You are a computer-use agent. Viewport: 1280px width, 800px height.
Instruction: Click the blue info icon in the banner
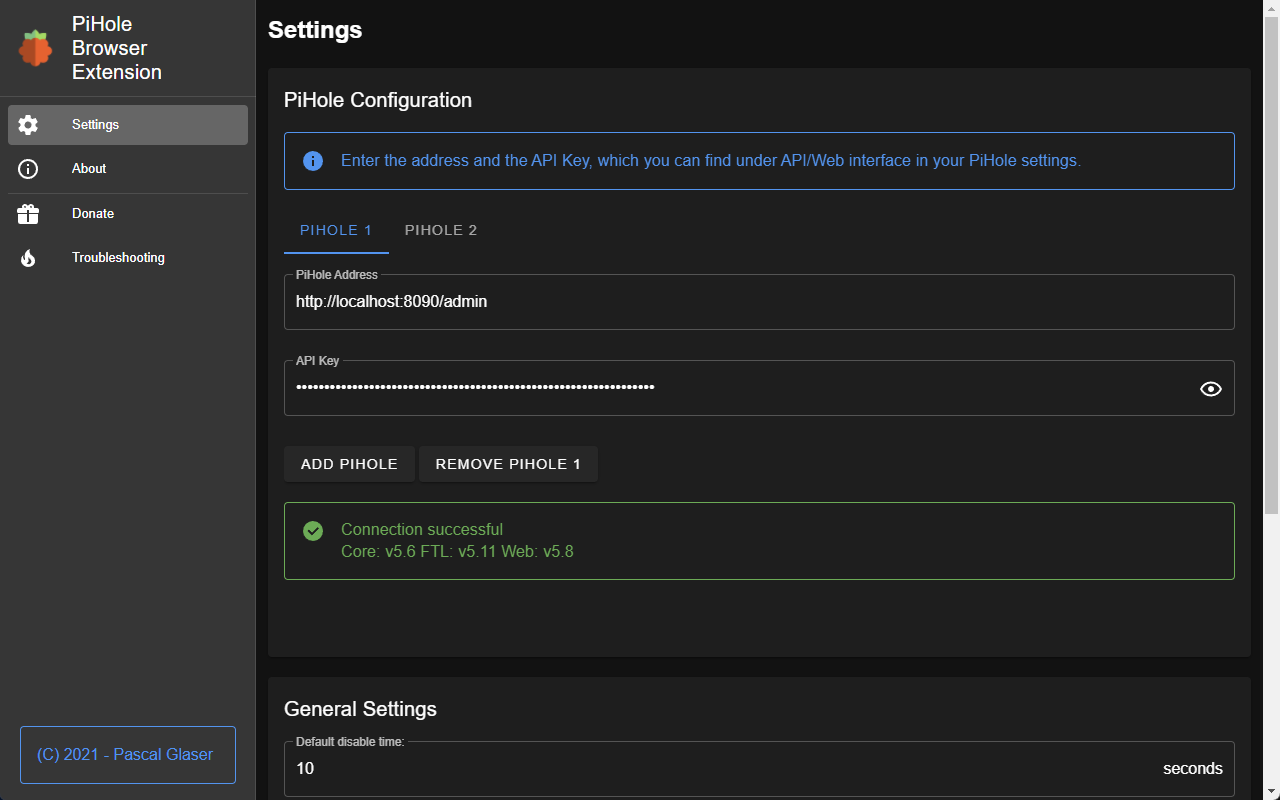(x=313, y=161)
